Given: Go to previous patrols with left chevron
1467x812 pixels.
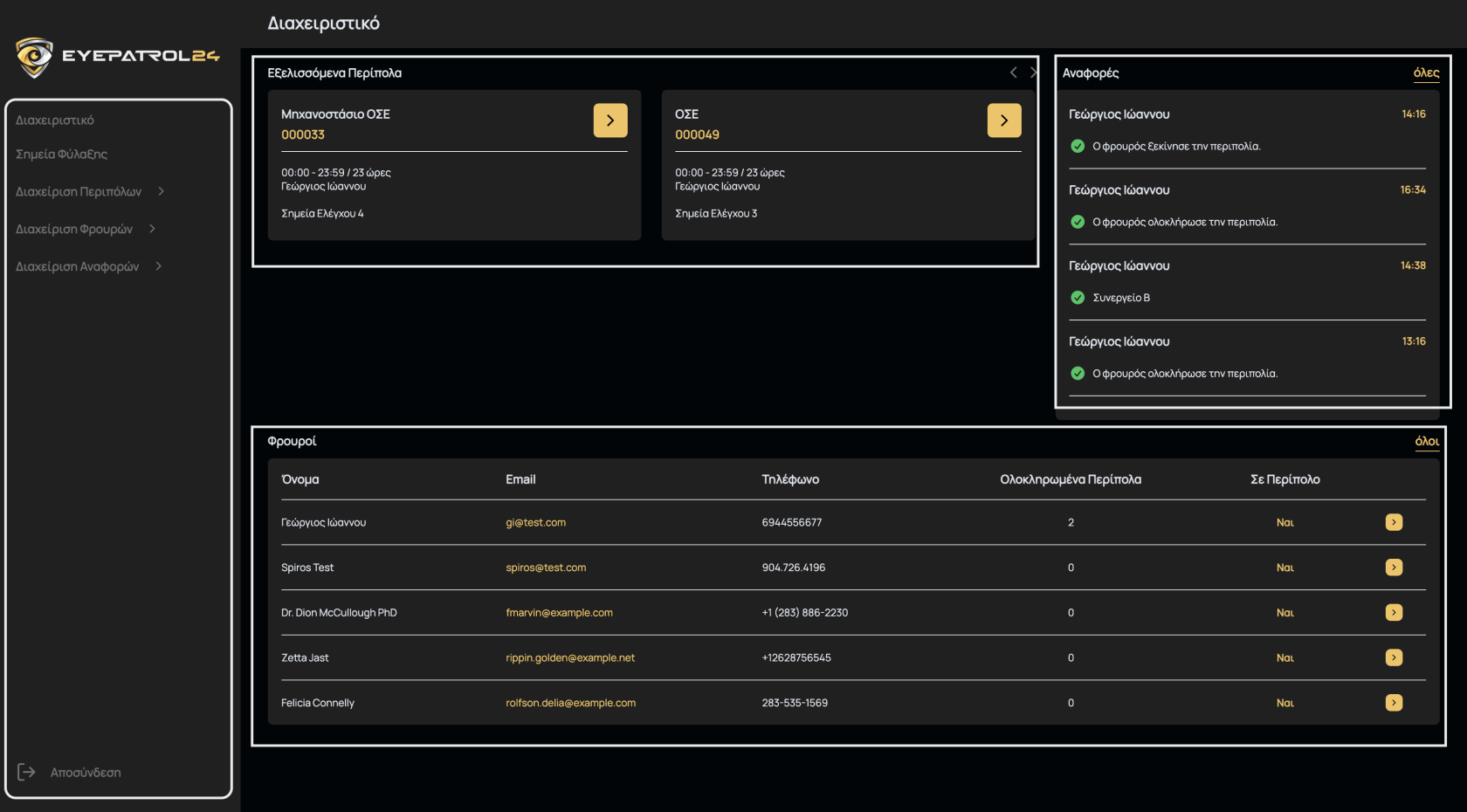Looking at the screenshot, I should [x=1013, y=72].
